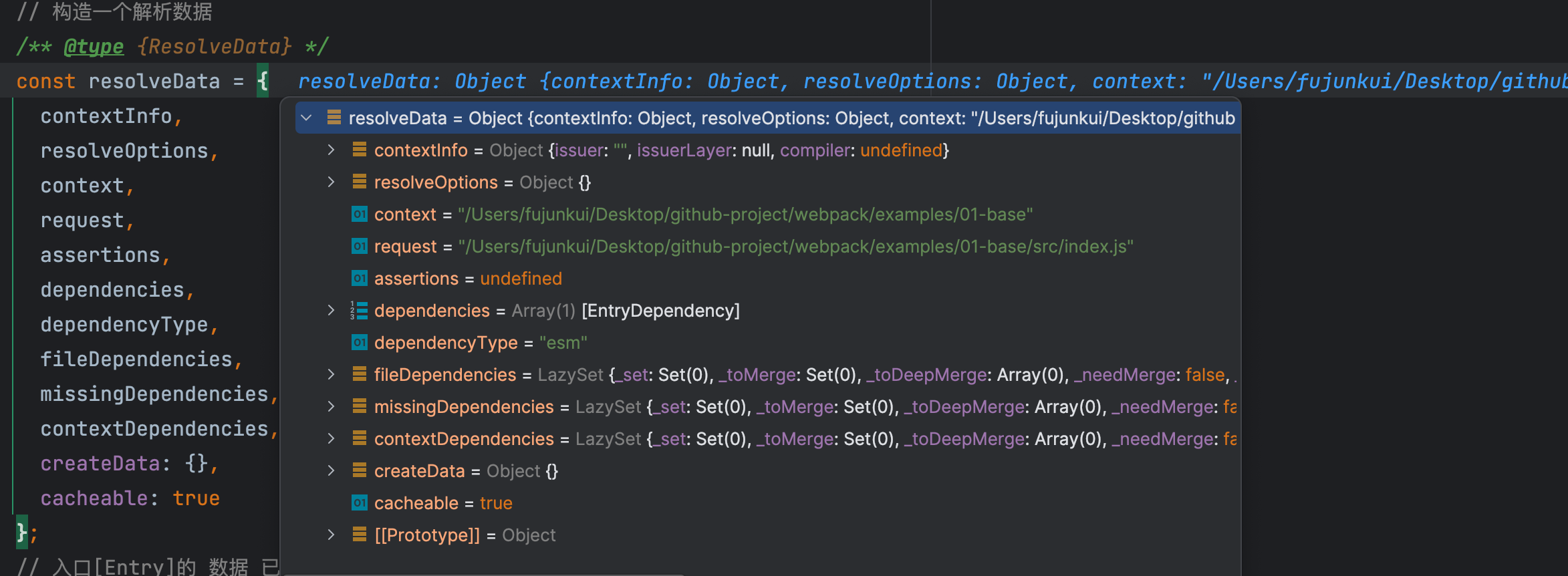
Task: Expand the fileDependencies LazySet node
Action: tap(331, 375)
